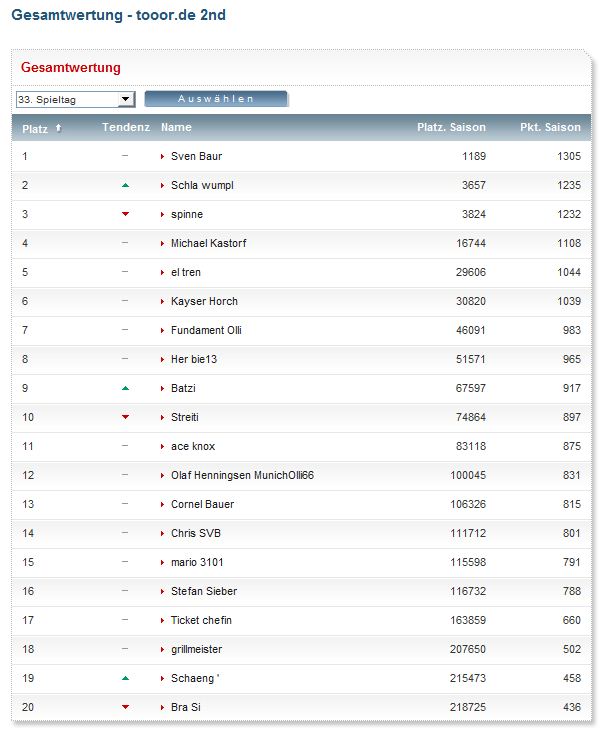Click the small red arrow before Sven Baur
Viewport: 606px width, 744px height.
[162, 157]
